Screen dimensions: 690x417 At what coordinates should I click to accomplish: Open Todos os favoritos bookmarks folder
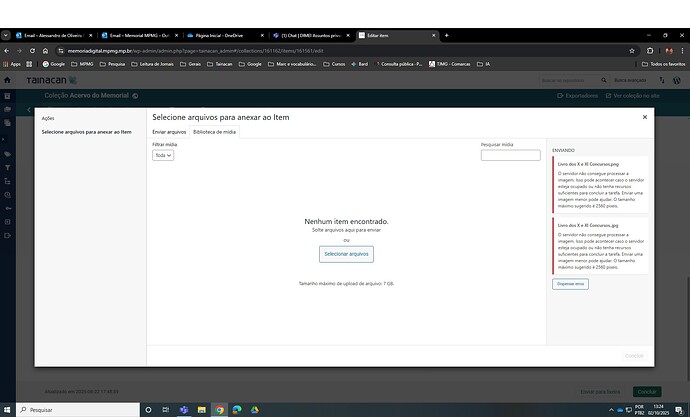point(663,64)
